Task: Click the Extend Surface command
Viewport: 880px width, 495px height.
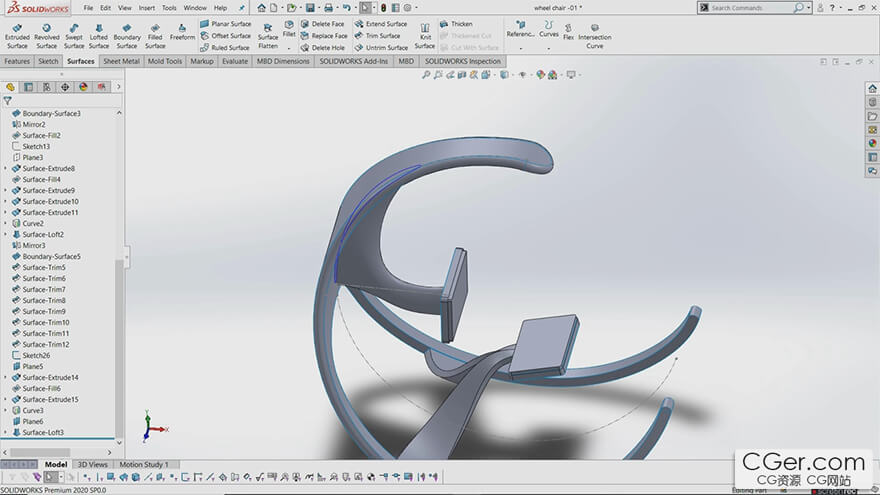Action: pyautogui.click(x=381, y=24)
